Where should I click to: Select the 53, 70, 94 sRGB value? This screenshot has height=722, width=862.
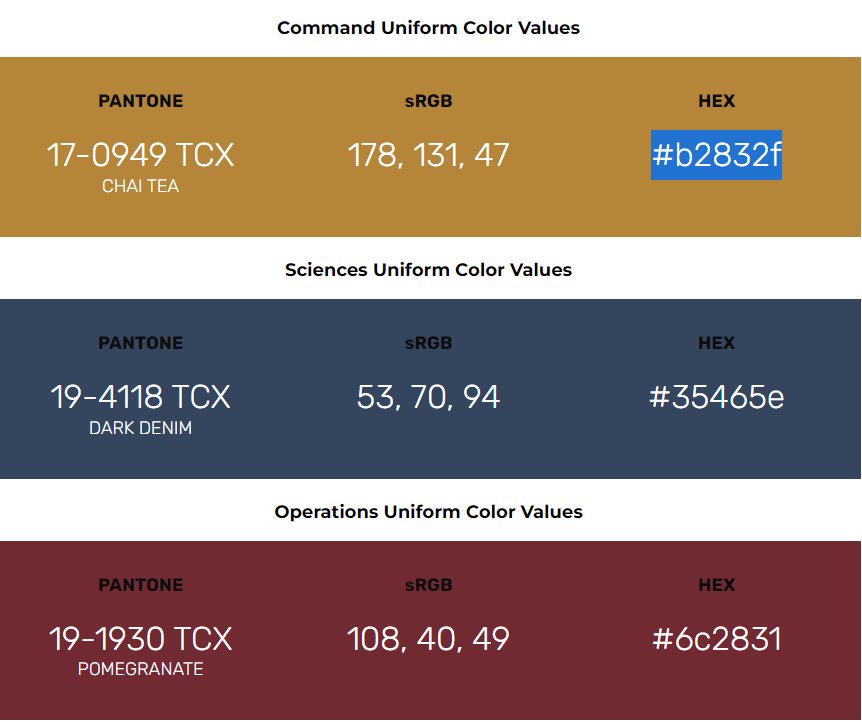429,397
